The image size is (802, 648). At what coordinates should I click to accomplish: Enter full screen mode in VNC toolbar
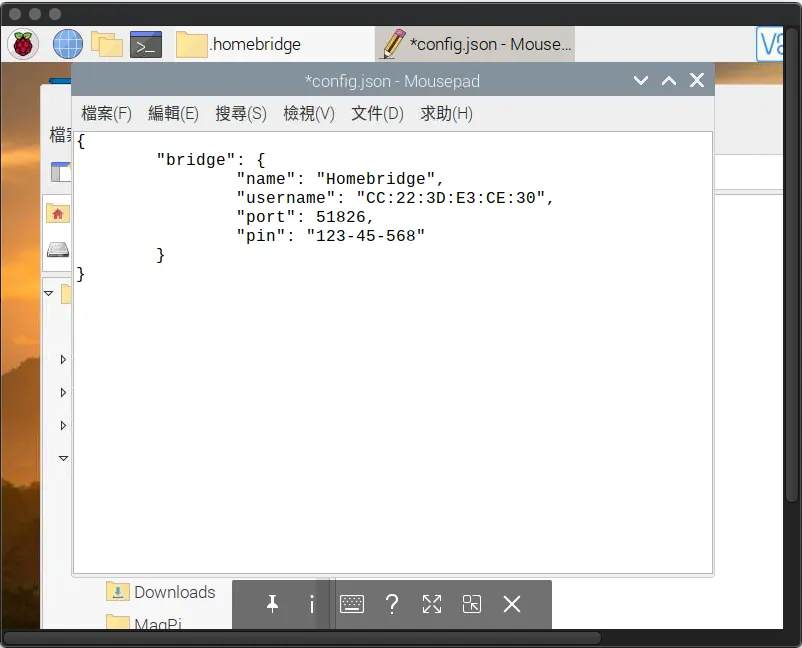432,604
